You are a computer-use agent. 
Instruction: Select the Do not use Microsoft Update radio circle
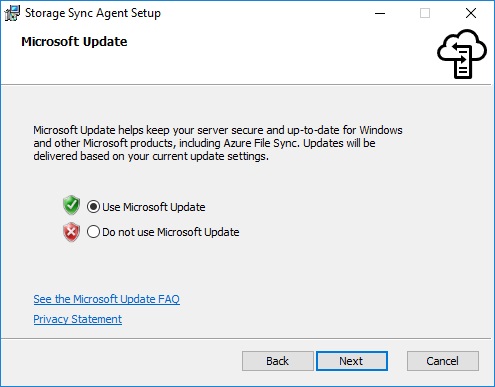(93, 232)
